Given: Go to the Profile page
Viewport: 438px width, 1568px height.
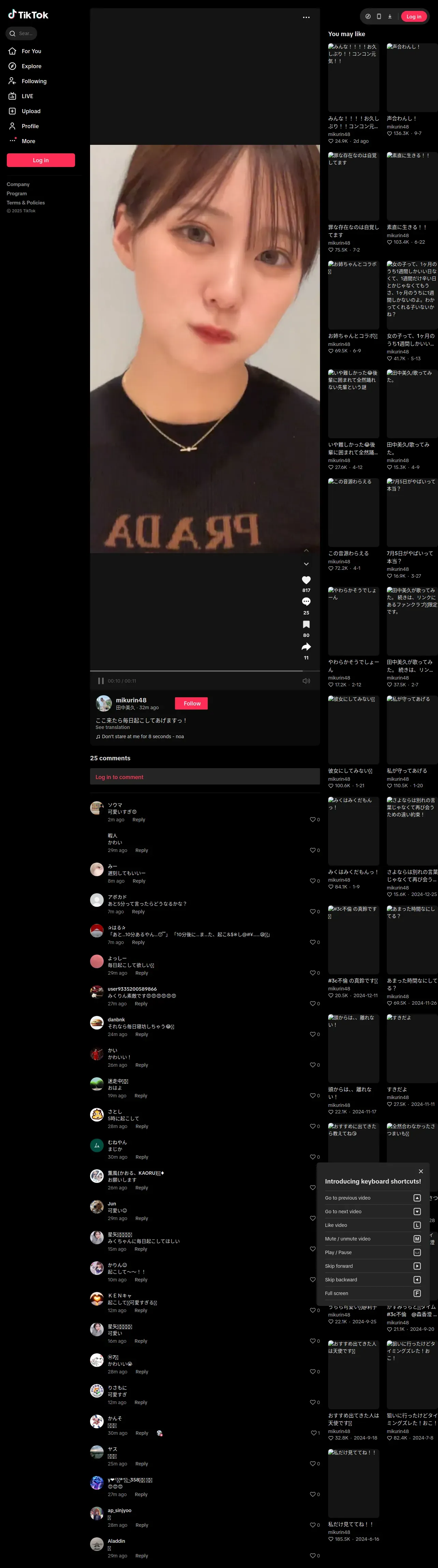Looking at the screenshot, I should pyautogui.click(x=24, y=126).
